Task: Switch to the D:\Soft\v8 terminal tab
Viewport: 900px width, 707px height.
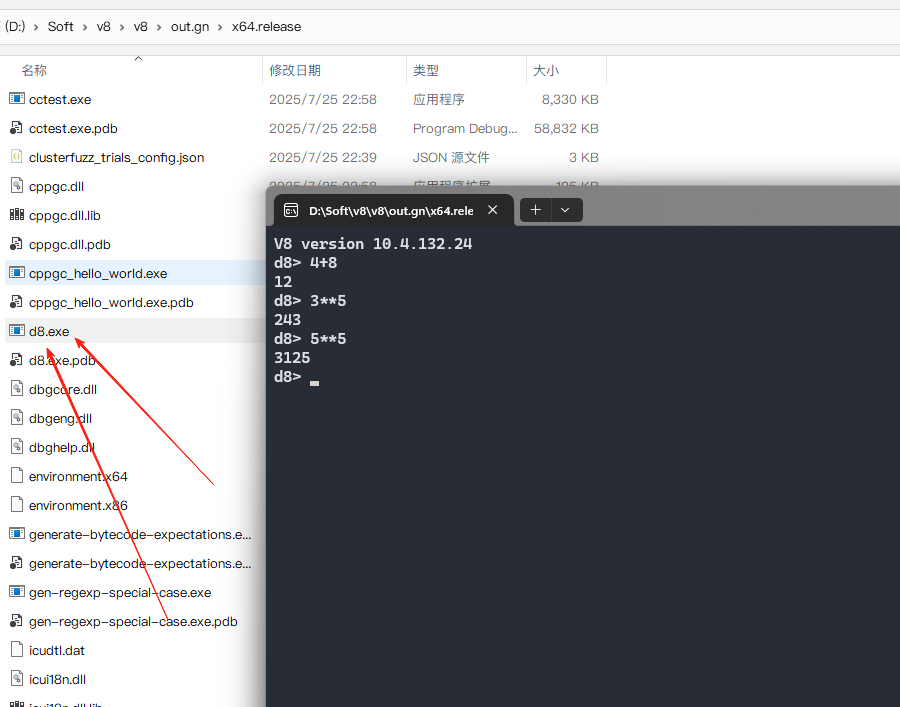Action: (390, 210)
